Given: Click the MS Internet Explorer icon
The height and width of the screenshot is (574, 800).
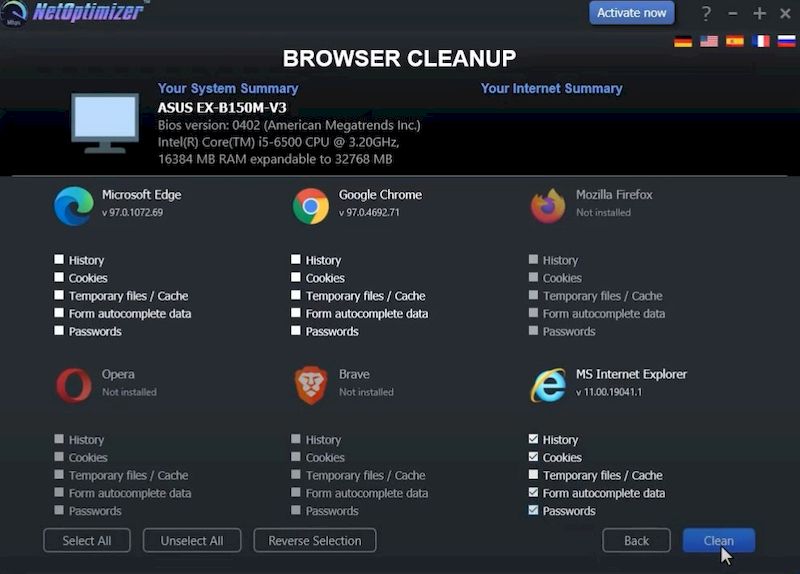Looking at the screenshot, I should click(x=548, y=386).
